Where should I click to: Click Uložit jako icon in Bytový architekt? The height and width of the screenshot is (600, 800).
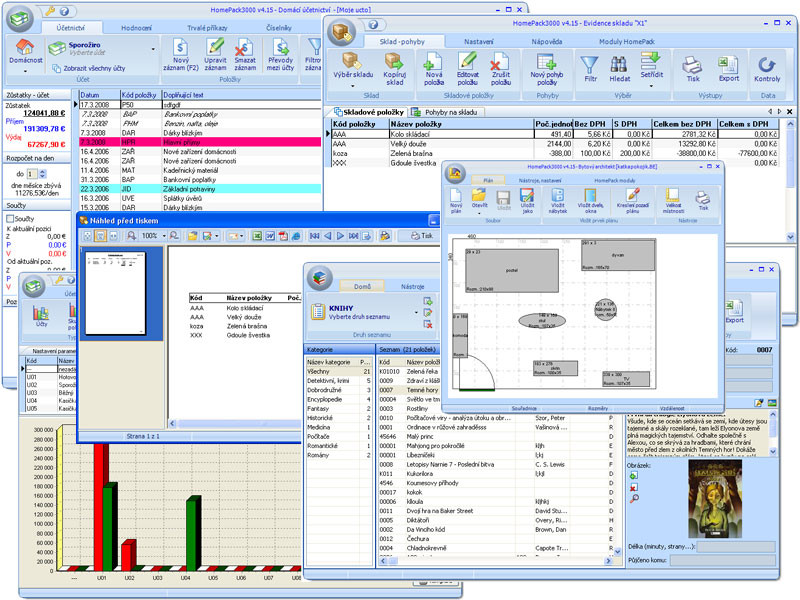coord(527,195)
